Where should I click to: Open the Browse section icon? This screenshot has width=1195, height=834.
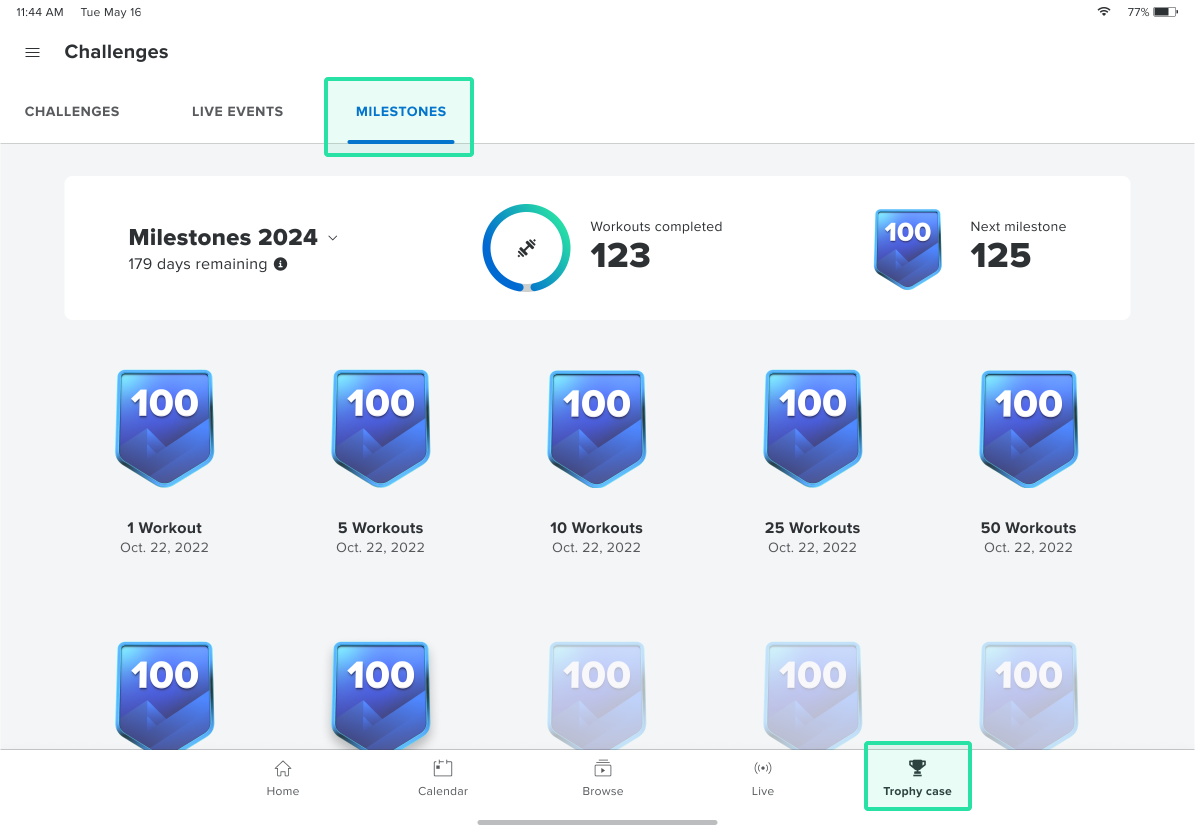(x=602, y=770)
